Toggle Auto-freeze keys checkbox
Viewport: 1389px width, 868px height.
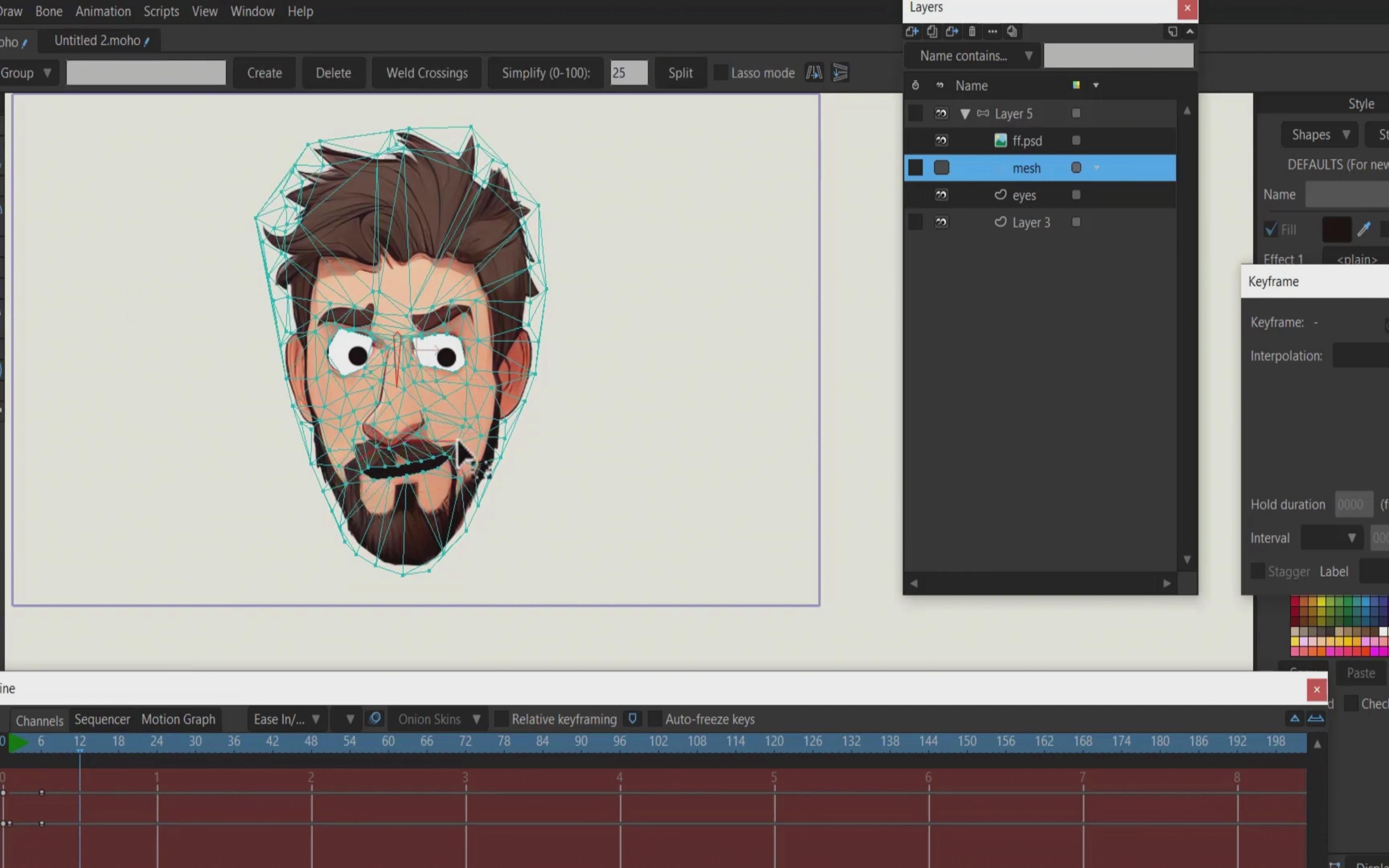click(x=654, y=719)
